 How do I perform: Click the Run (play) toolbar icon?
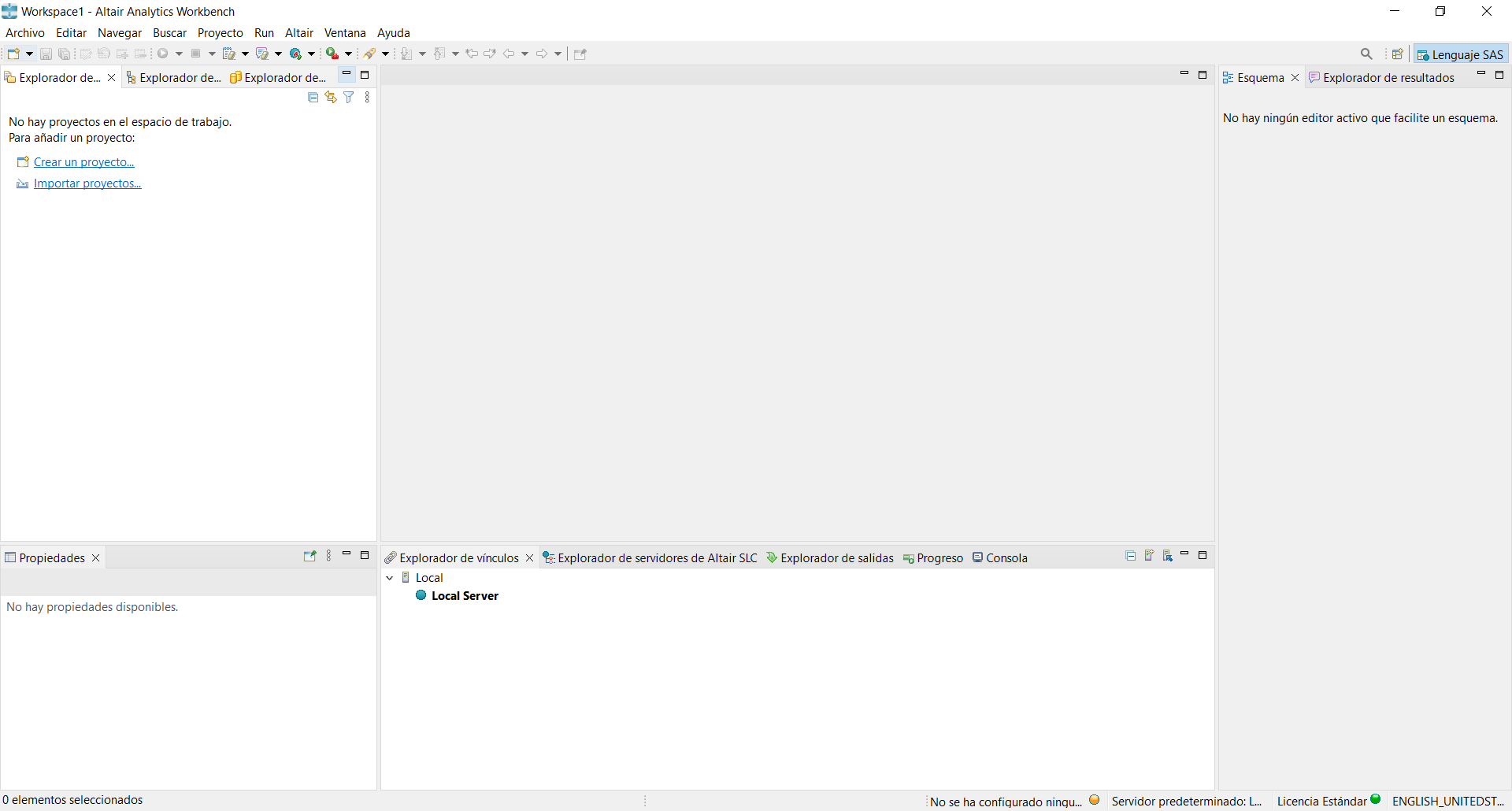click(x=163, y=54)
